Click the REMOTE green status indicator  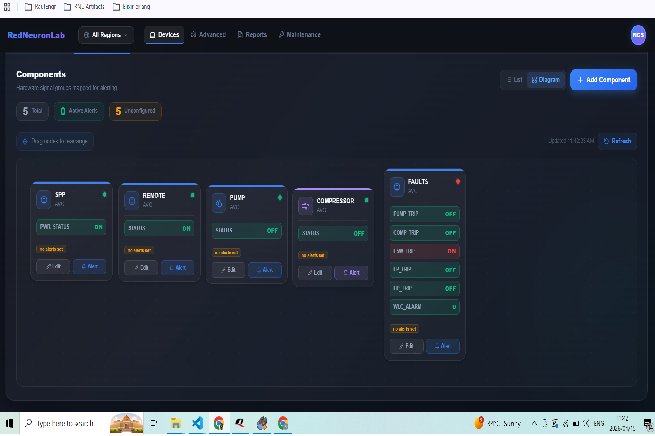(x=193, y=195)
